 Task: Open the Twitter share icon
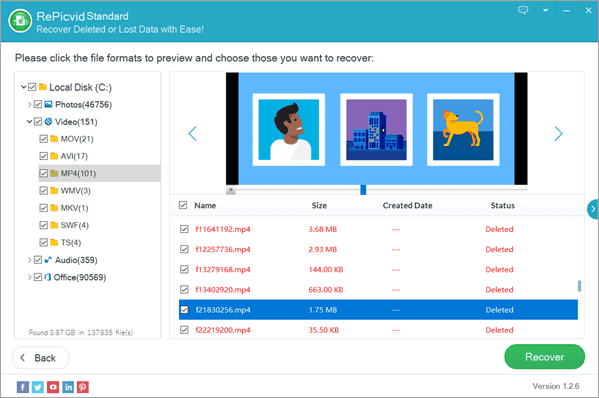pos(38,387)
